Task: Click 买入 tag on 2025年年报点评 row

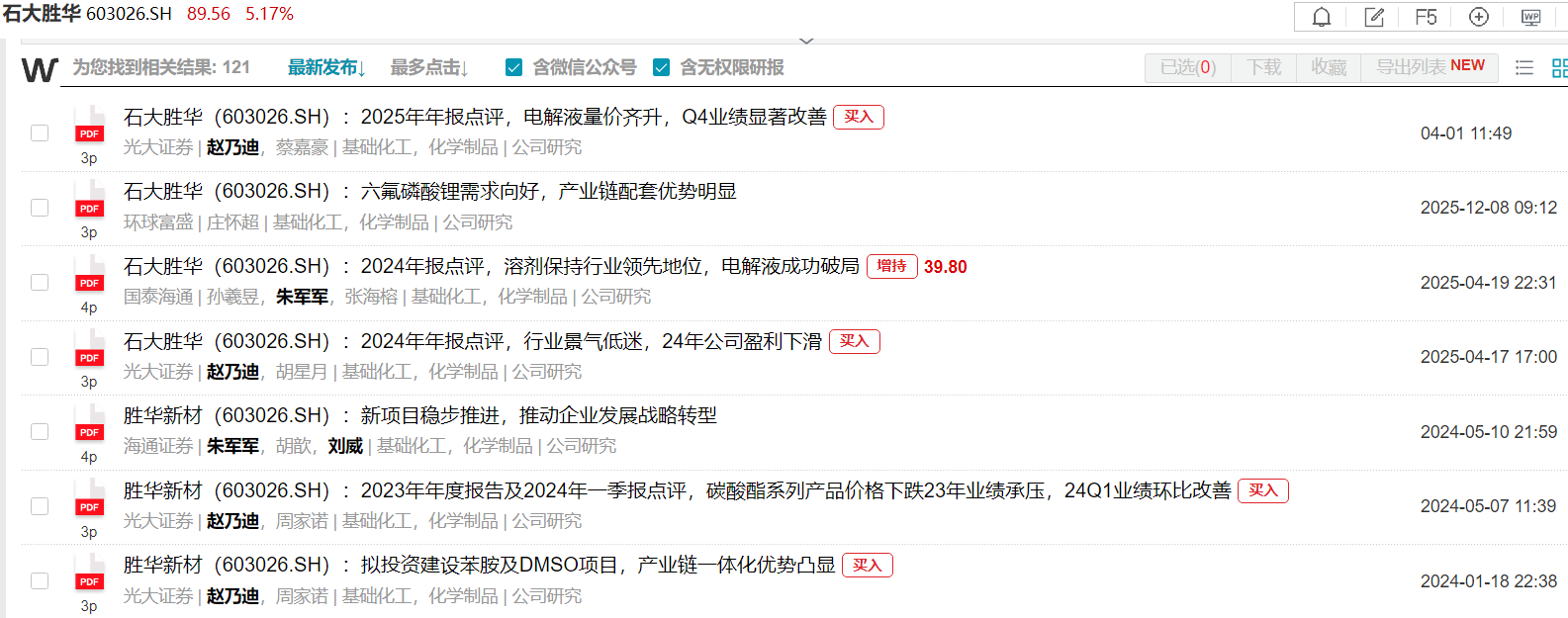Action: 859,117
